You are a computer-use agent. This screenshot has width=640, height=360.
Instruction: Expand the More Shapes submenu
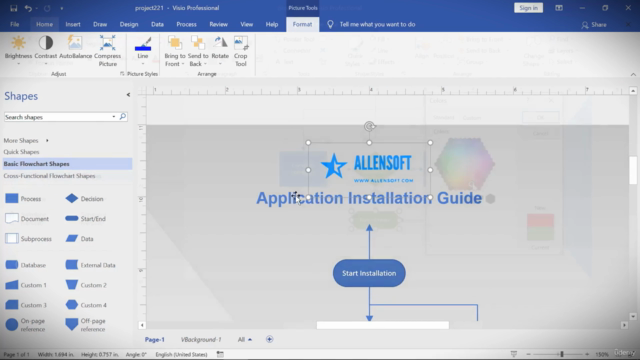pyautogui.click(x=47, y=140)
